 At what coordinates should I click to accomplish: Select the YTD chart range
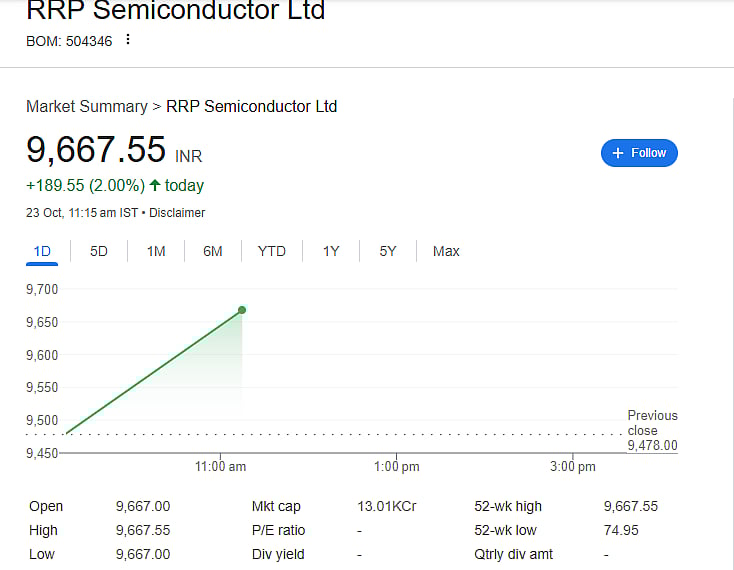(x=272, y=251)
